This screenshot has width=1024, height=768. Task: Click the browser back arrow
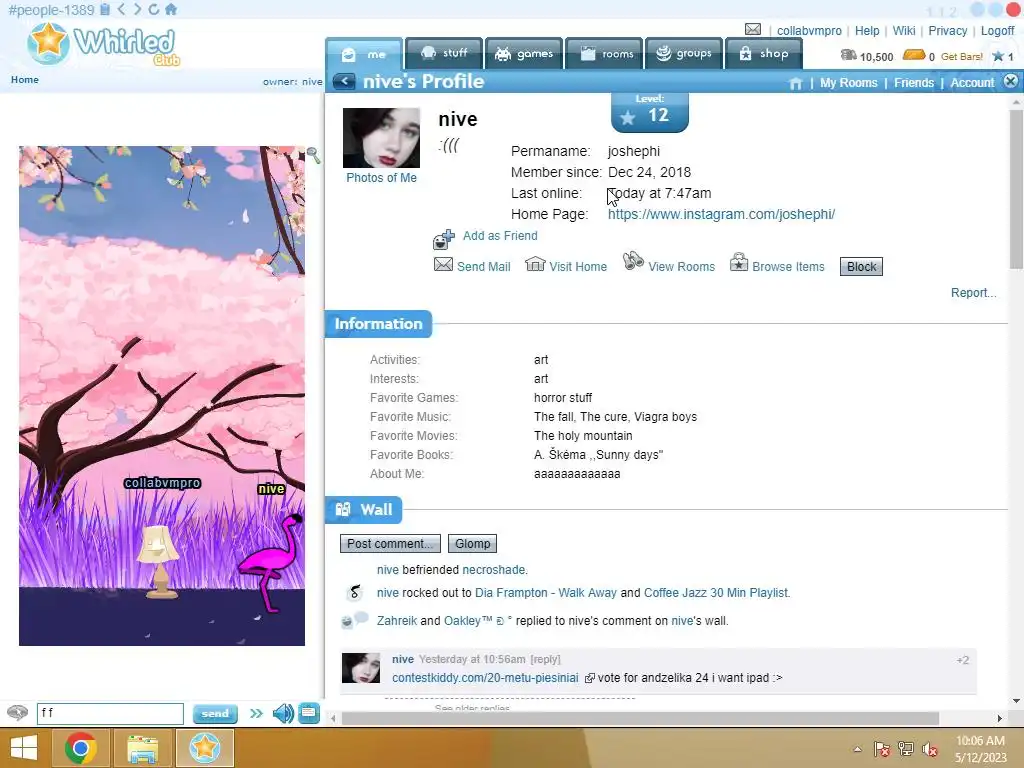[x=121, y=9]
